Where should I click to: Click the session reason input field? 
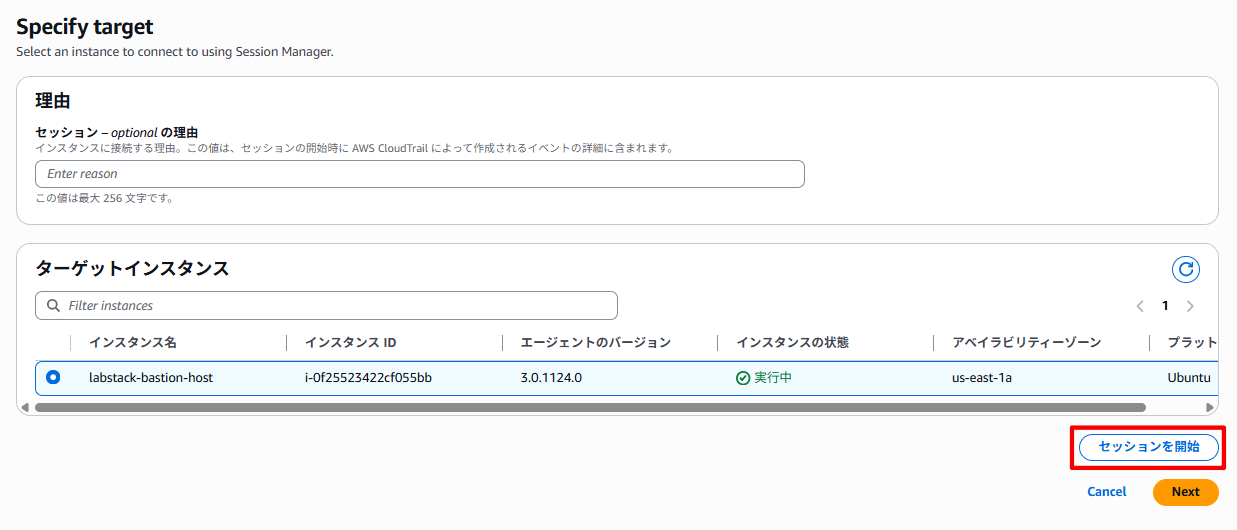point(420,174)
